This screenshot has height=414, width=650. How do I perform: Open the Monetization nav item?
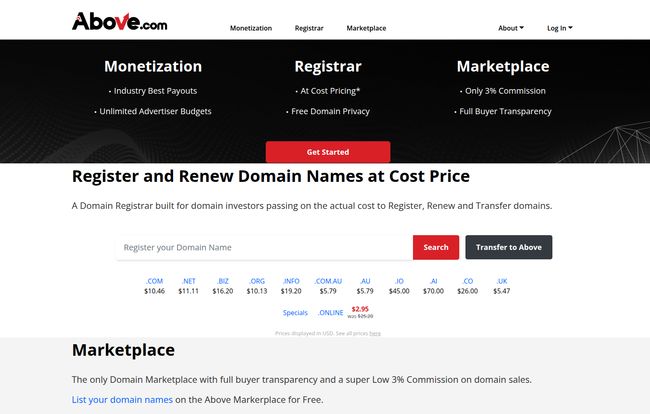click(251, 28)
